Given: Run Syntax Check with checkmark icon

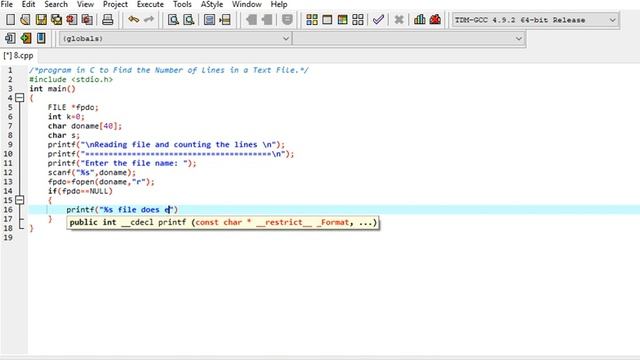Looking at the screenshot, I should coord(378,20).
